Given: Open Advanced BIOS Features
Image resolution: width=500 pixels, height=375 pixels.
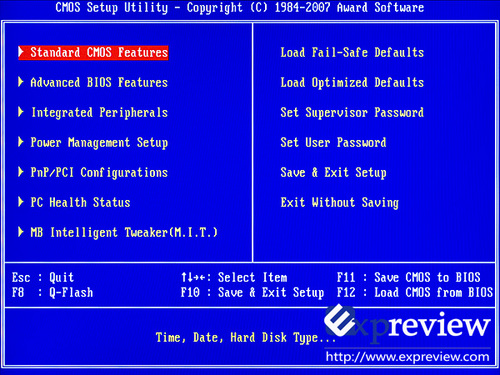Looking at the screenshot, I should (99, 82).
